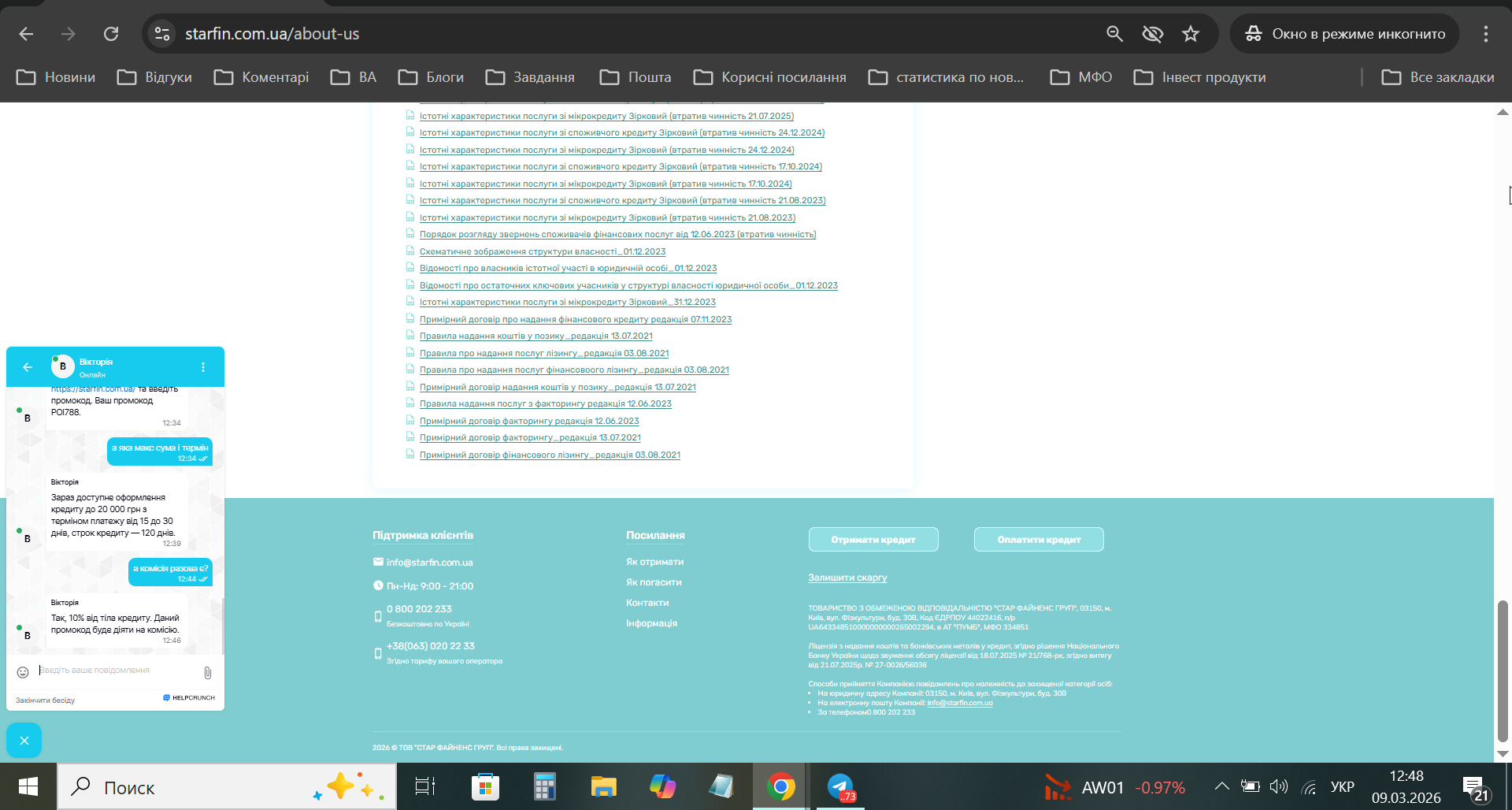Open Примірний договір фінансового лізингу 03.08.2021
The width and height of the screenshot is (1512, 810).
[x=550, y=455]
